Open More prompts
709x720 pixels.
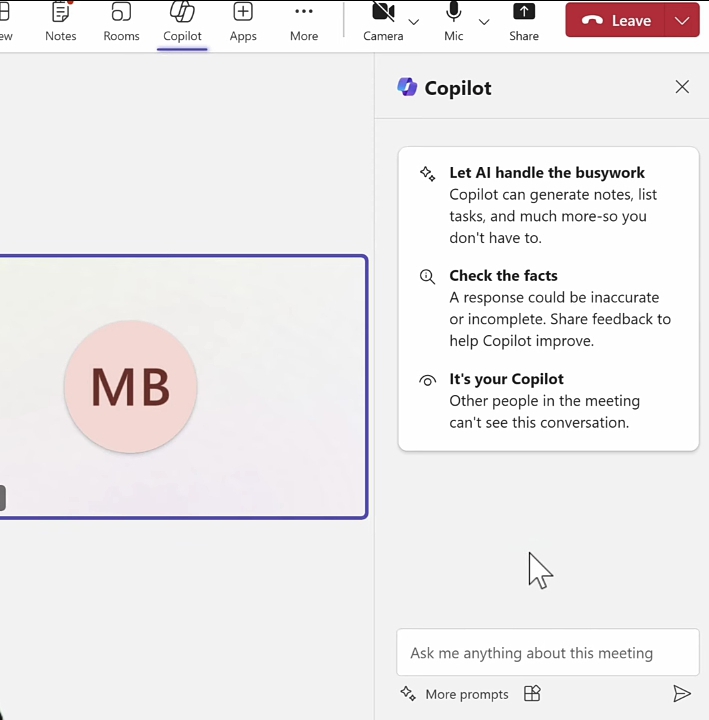pos(455,694)
